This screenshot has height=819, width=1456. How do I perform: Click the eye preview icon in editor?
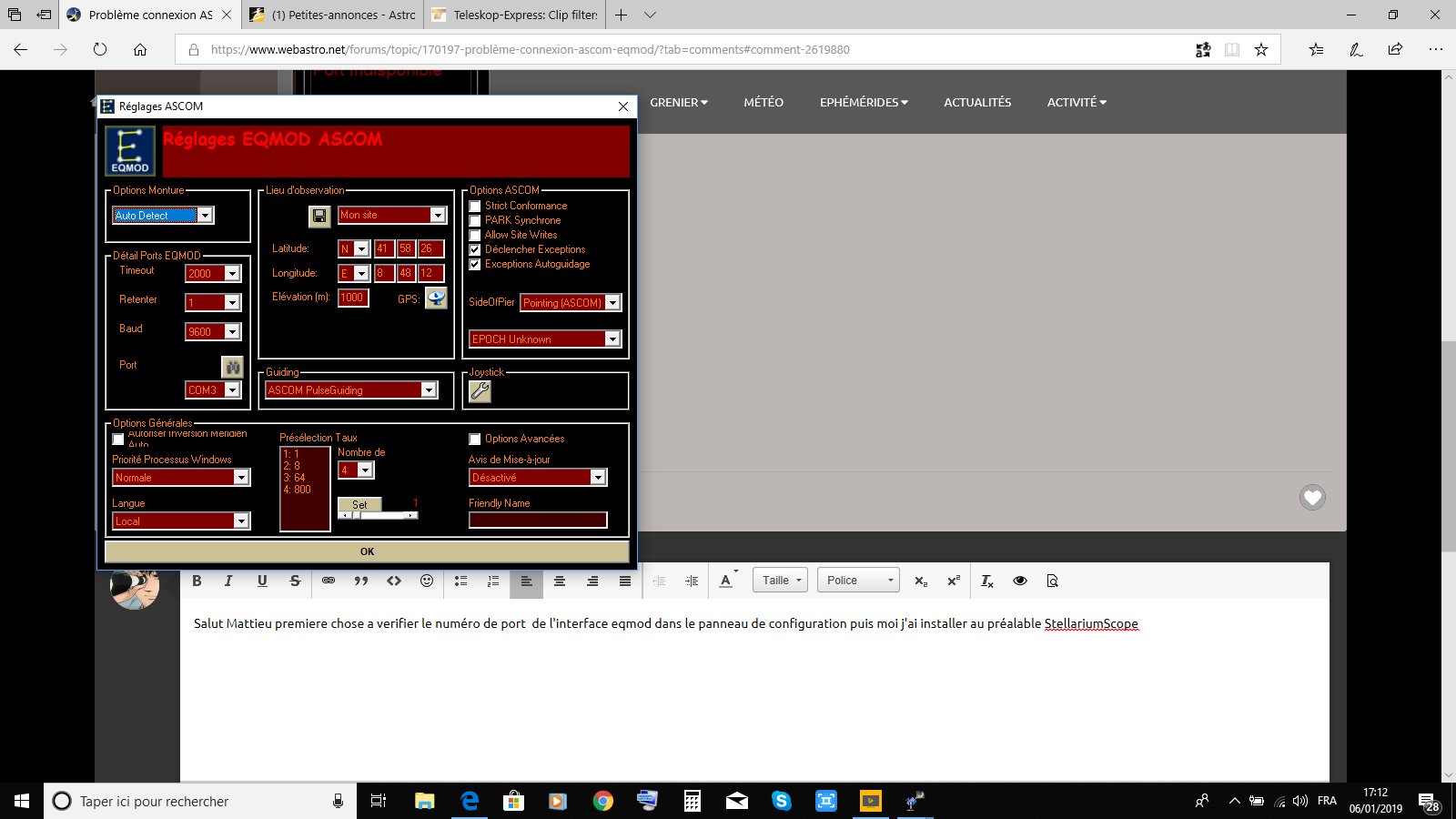[1020, 581]
